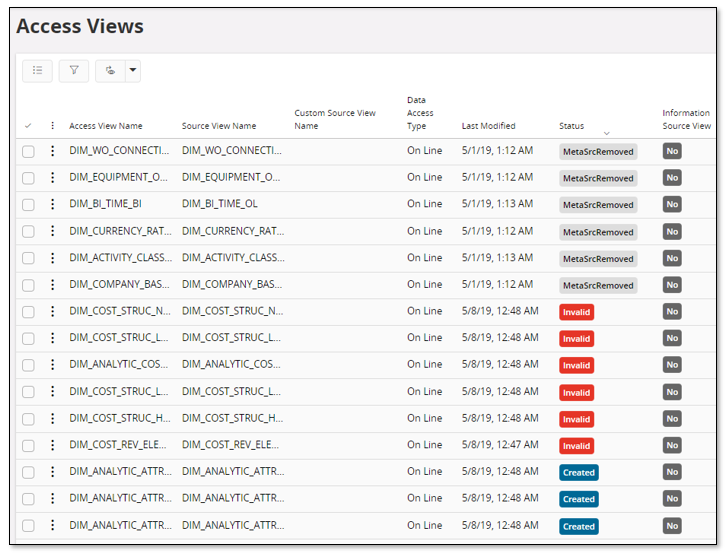Open row menu for DIM_WO_CONNECTI row
This screenshot has width=726, height=553.
tap(53, 151)
